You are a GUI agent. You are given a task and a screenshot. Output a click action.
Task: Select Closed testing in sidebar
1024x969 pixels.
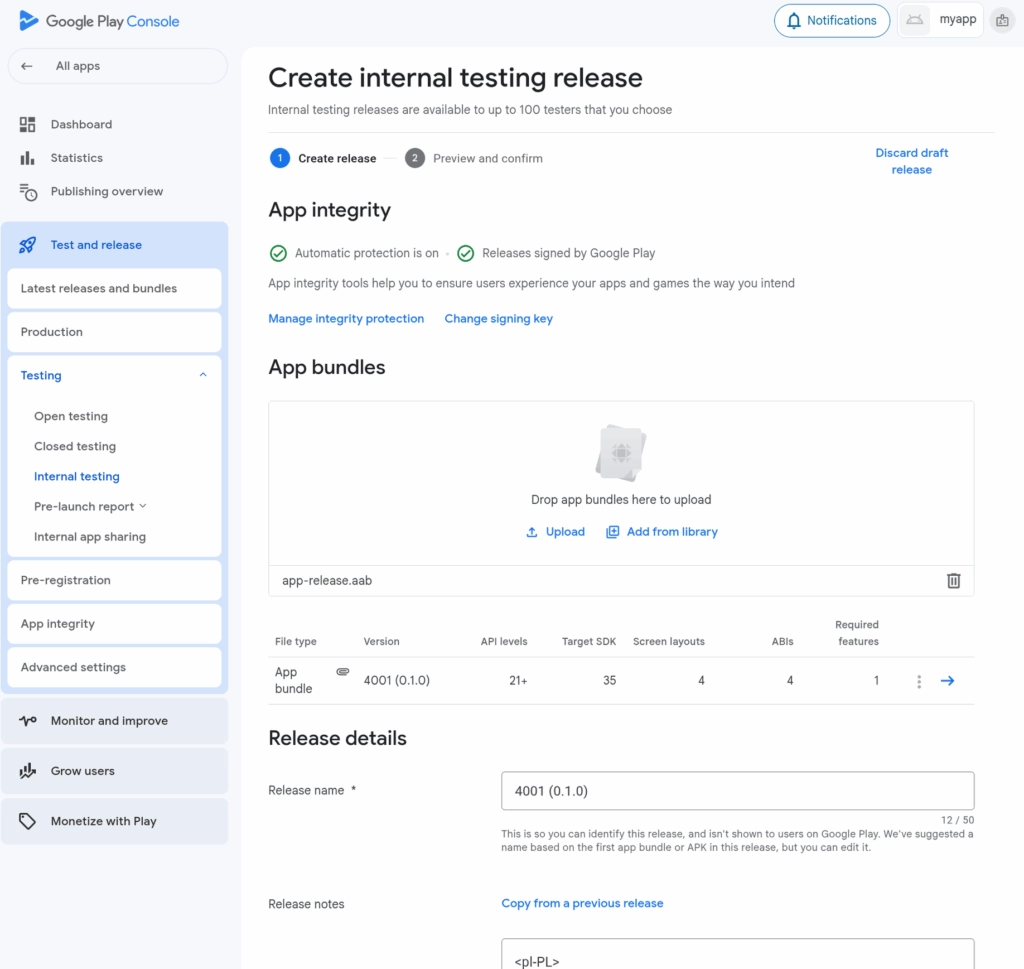[75, 447]
